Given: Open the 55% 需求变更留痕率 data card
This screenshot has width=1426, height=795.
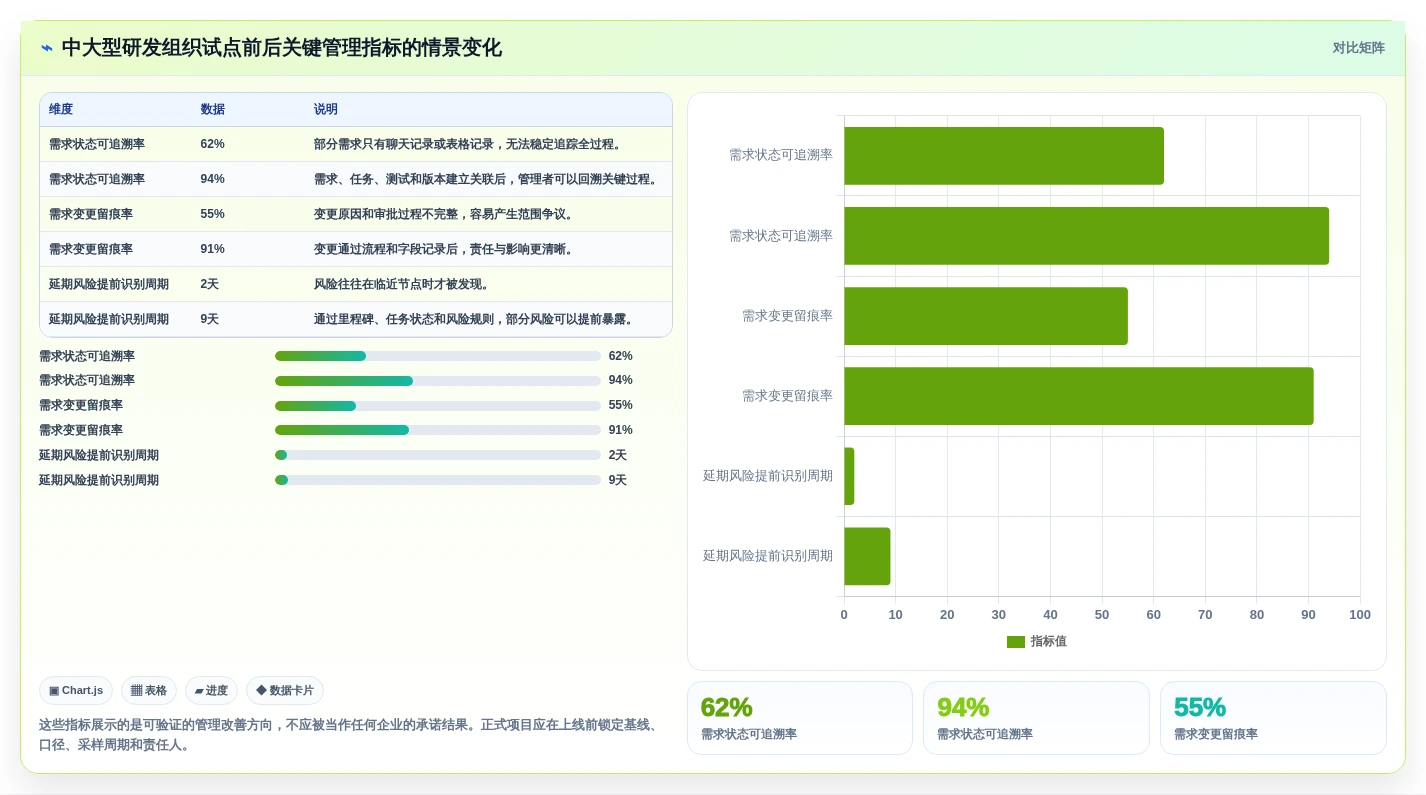Looking at the screenshot, I should pos(1273,718).
